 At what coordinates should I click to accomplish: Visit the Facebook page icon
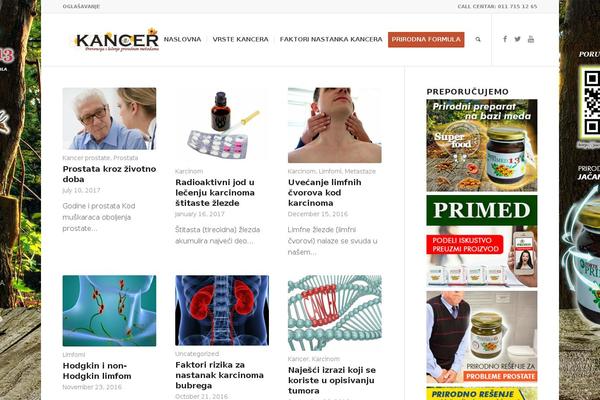[x=505, y=39]
